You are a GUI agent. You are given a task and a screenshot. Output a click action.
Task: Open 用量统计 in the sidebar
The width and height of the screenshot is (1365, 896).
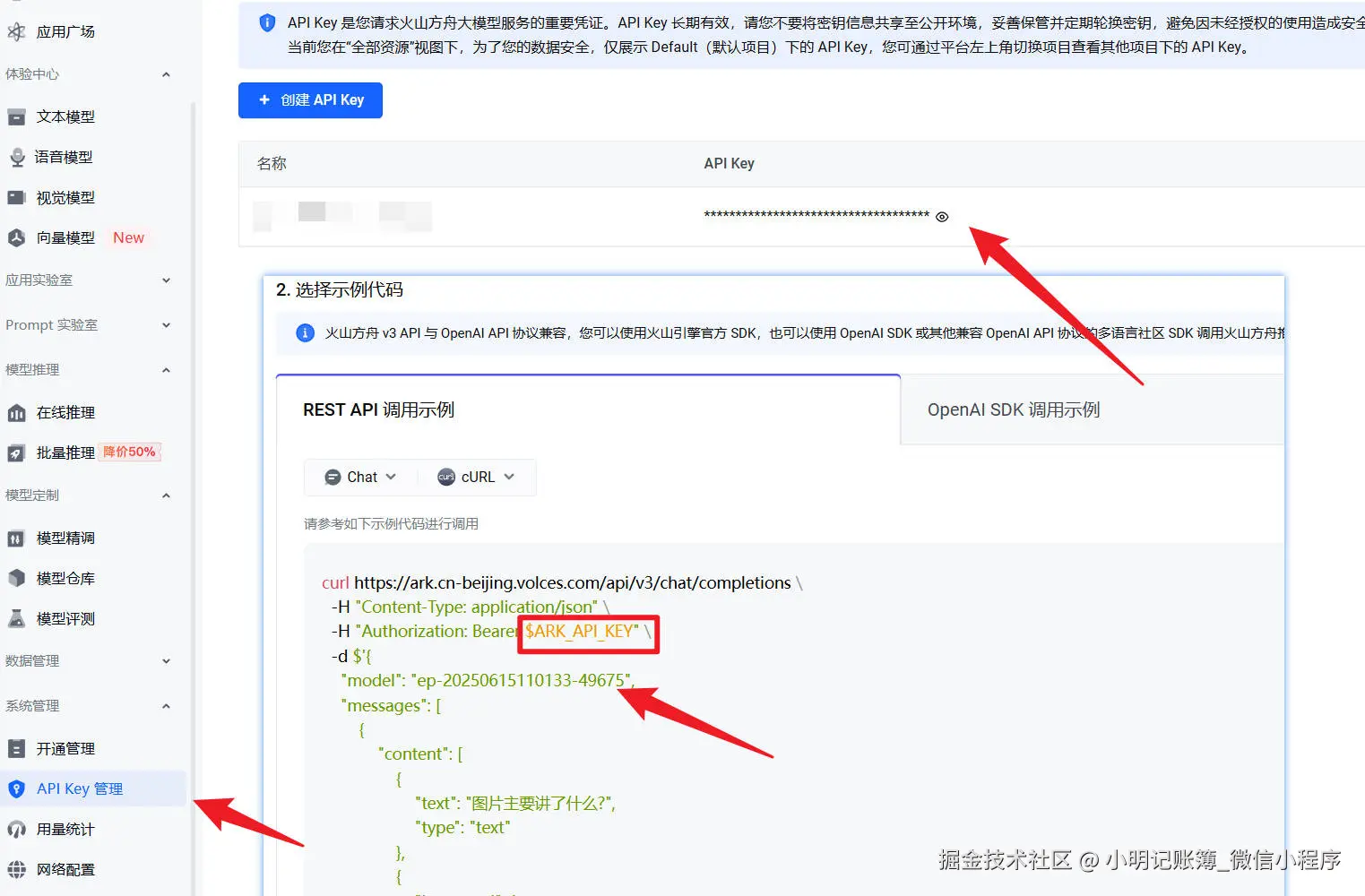click(x=64, y=829)
